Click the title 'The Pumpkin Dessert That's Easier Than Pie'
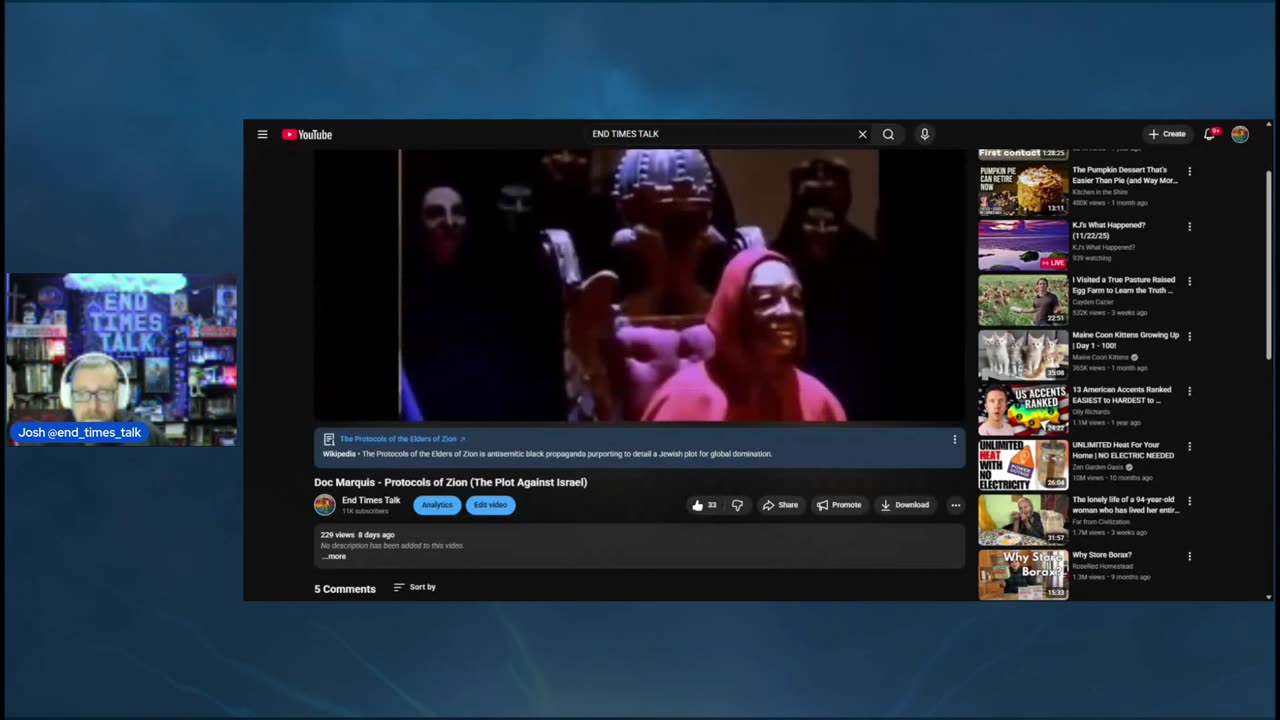The height and width of the screenshot is (720, 1280). click(1125, 175)
